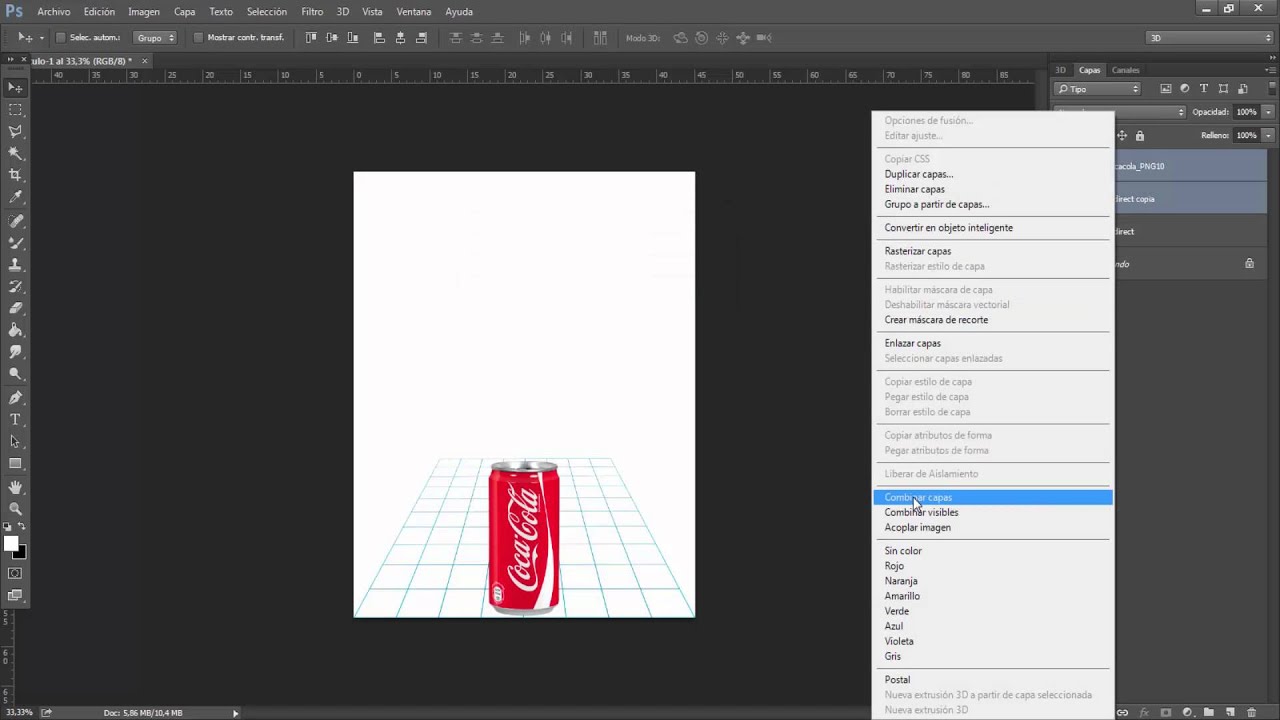Image resolution: width=1280 pixels, height=720 pixels.
Task: Filter layers by adjustment layer icon
Action: 1186,89
